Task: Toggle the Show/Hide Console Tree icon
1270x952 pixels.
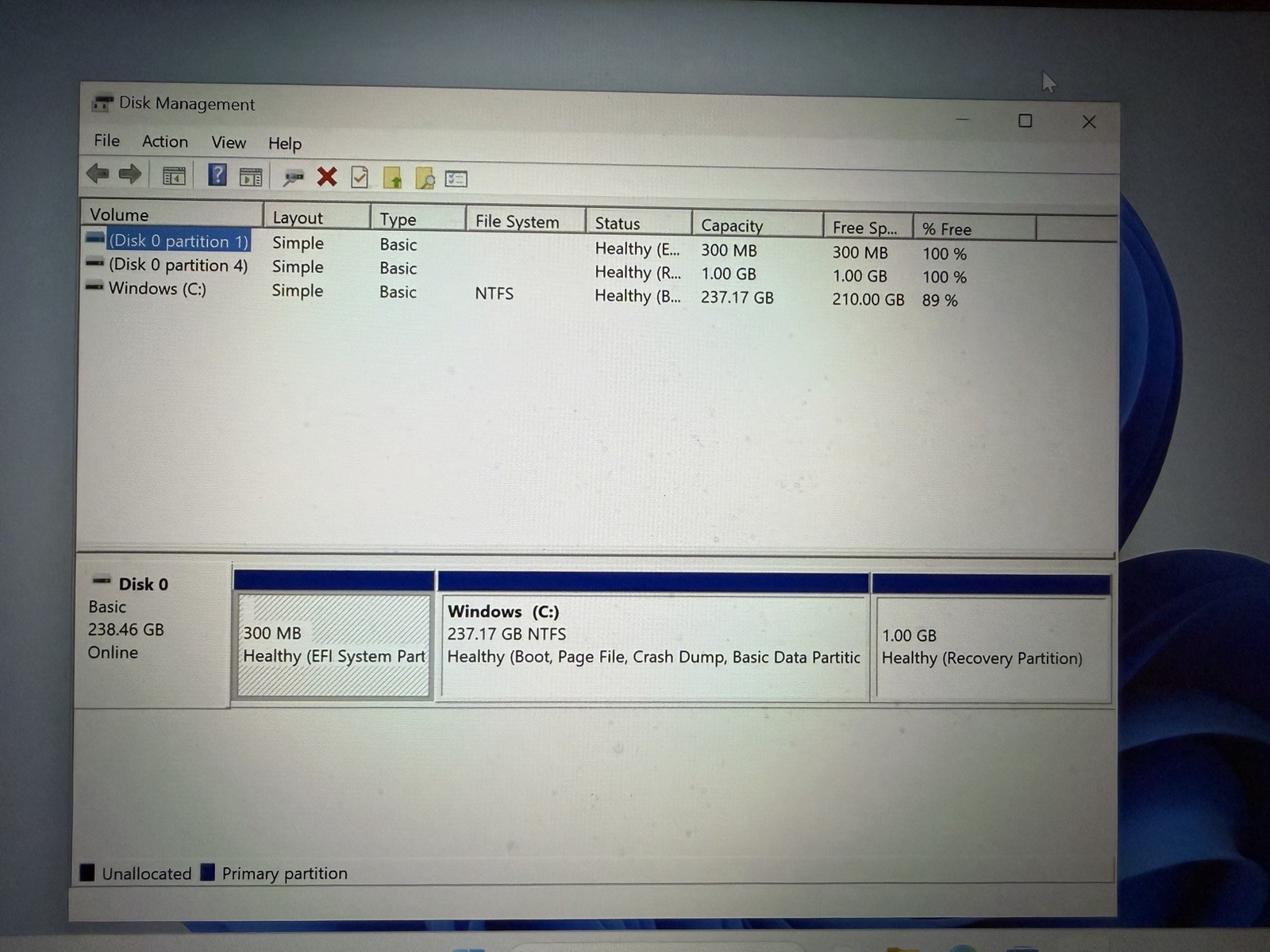Action: tap(174, 176)
